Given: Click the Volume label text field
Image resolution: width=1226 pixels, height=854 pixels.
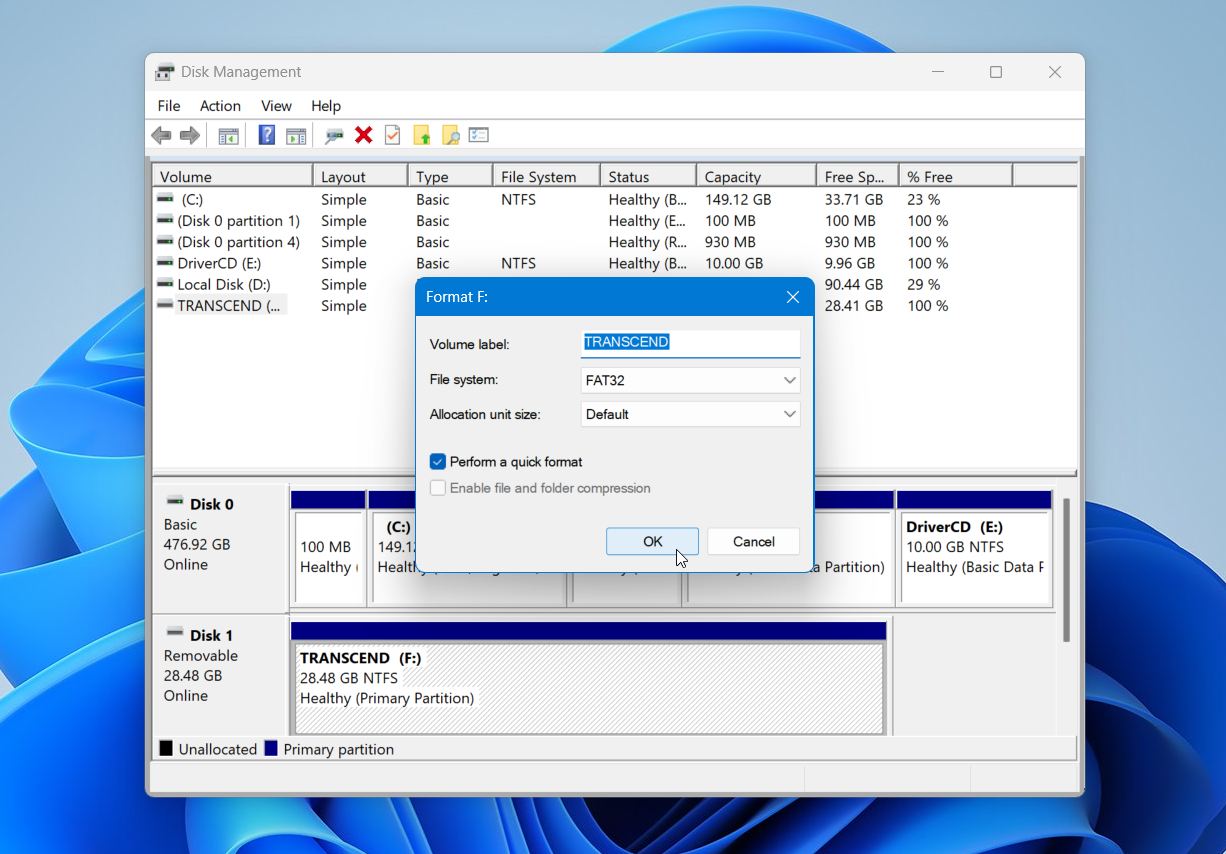Looking at the screenshot, I should (x=691, y=343).
